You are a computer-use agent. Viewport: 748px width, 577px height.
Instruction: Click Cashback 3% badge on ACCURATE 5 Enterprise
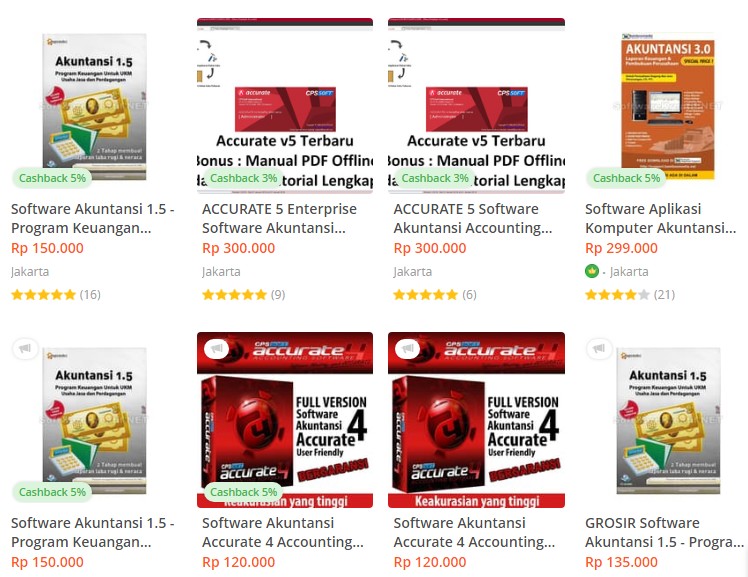(243, 178)
